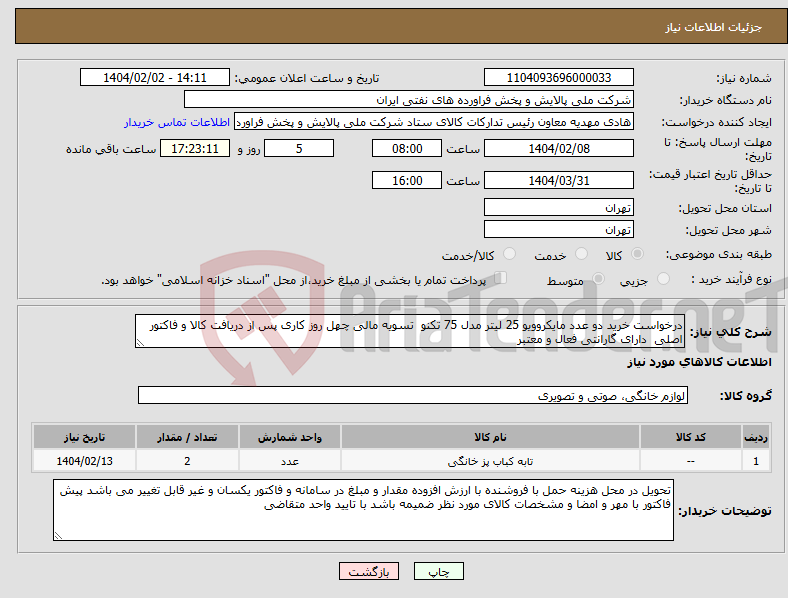Image resolution: width=788 pixels, height=598 pixels.
Task: Open the اطلاعات تماس خریدار link
Action: 177,122
